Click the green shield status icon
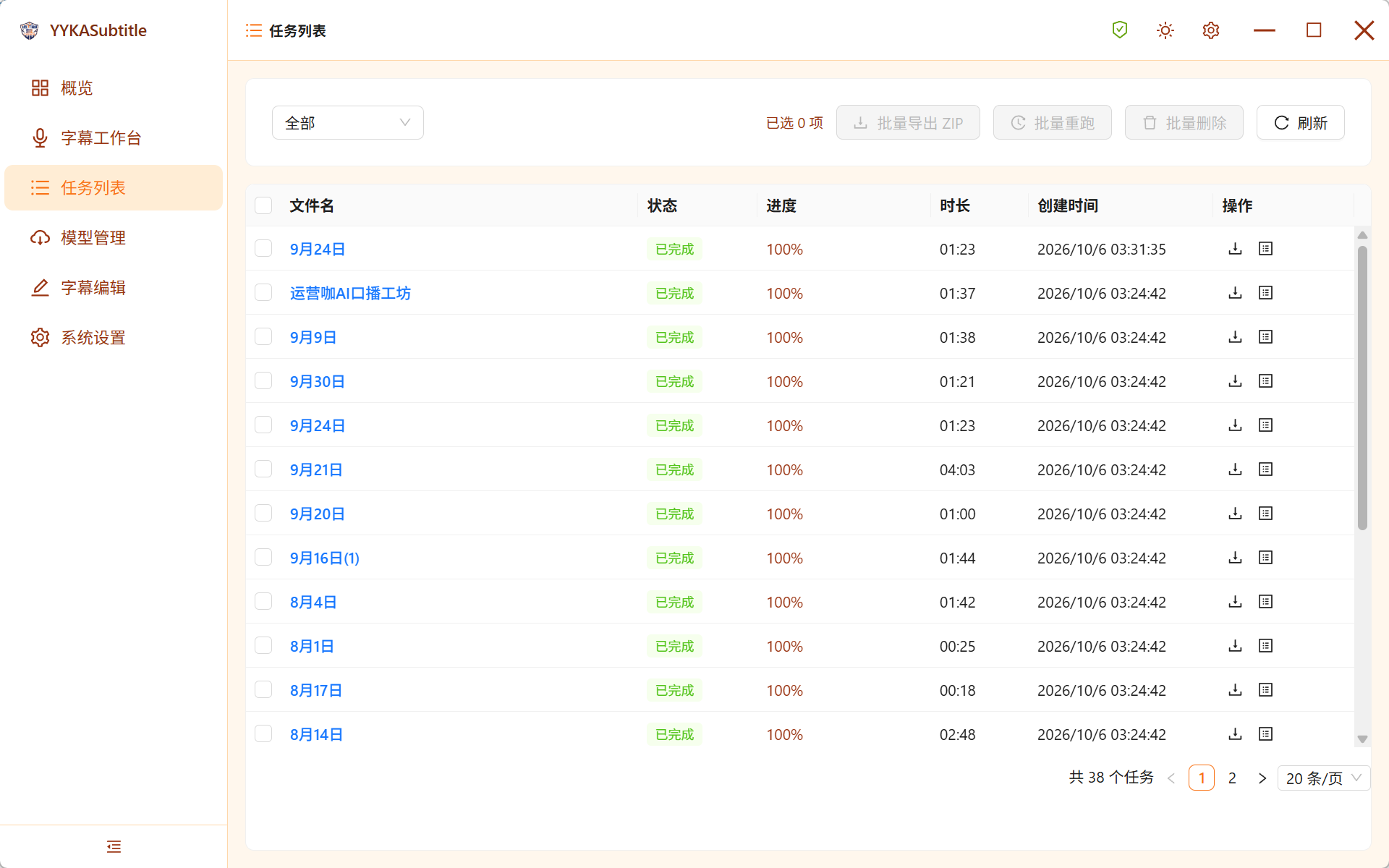 click(x=1120, y=30)
